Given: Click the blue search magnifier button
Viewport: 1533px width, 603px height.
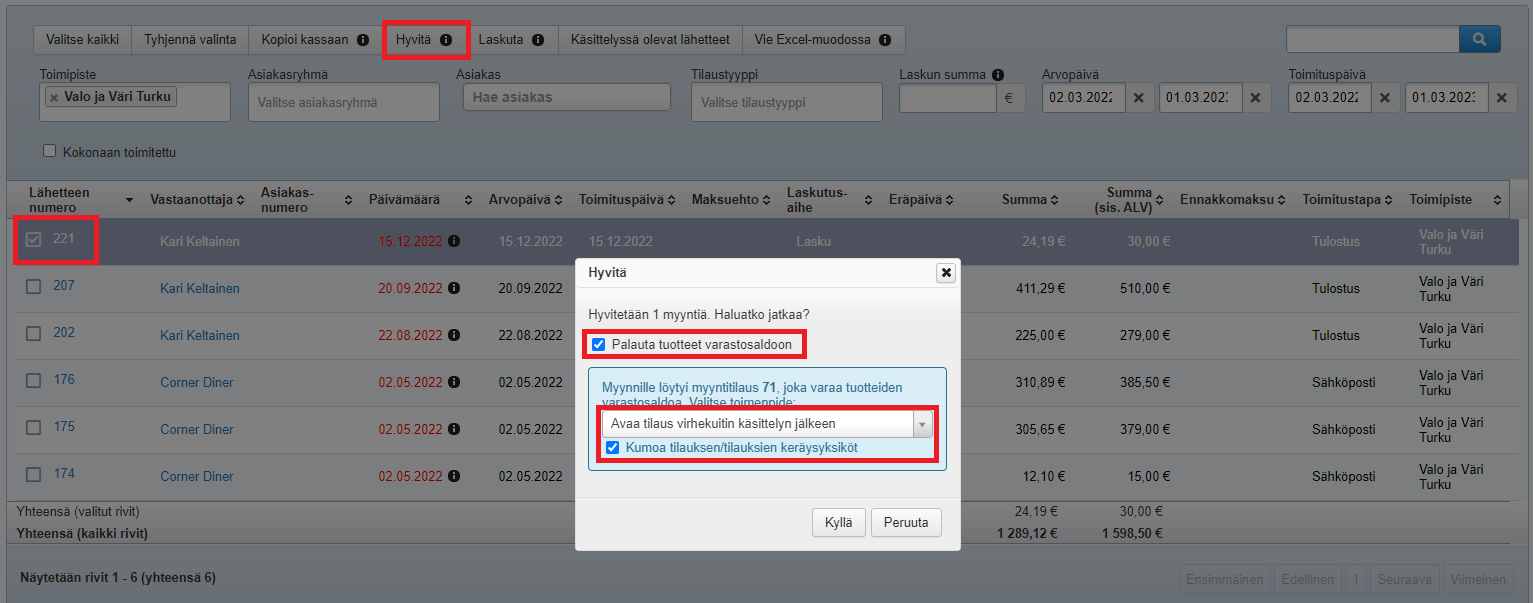Looking at the screenshot, I should point(1480,39).
